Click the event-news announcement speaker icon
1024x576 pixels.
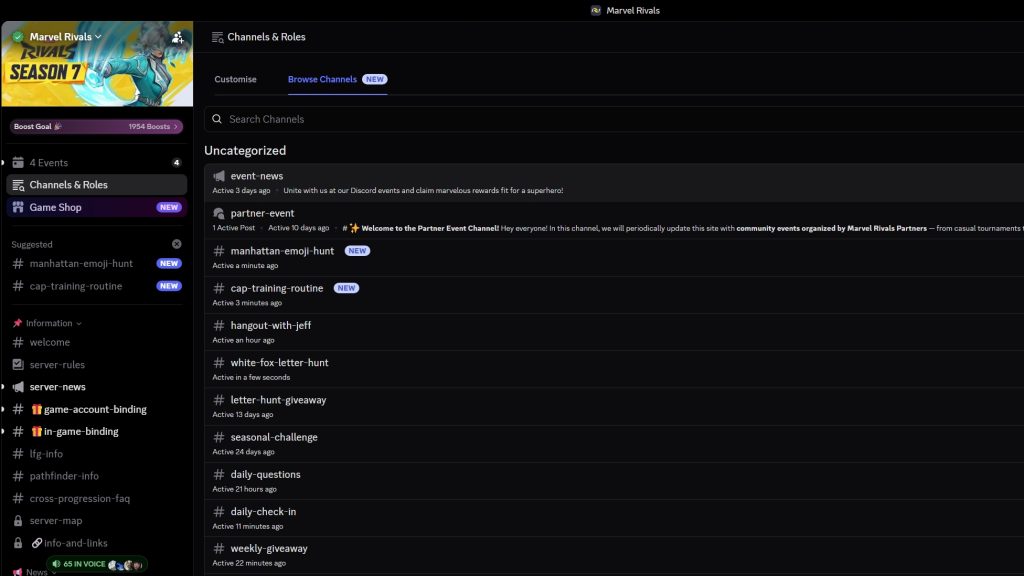coord(218,175)
